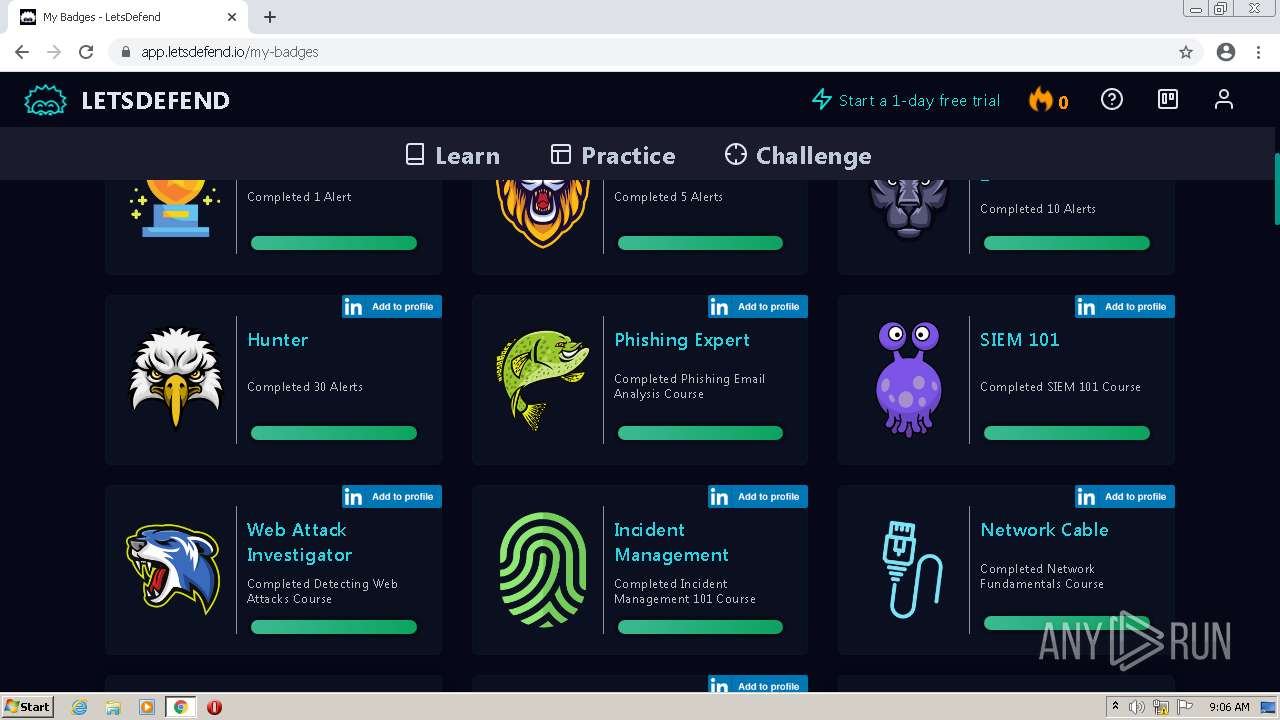Click the SIEM 101 purple monster badge
1280x720 pixels.
pos(908,379)
